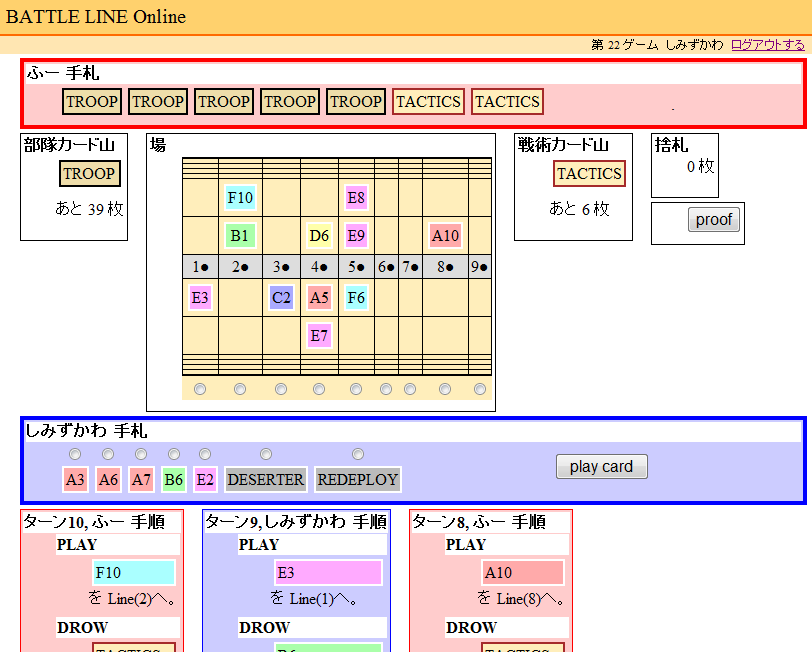Click the B6 card in hand
Viewport: 812px width, 652px height.
coord(173,480)
